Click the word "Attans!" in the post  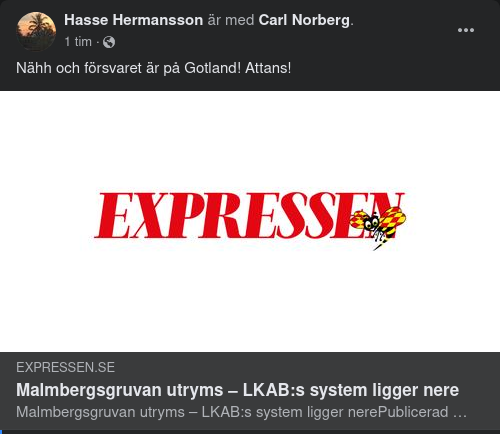tap(268, 68)
